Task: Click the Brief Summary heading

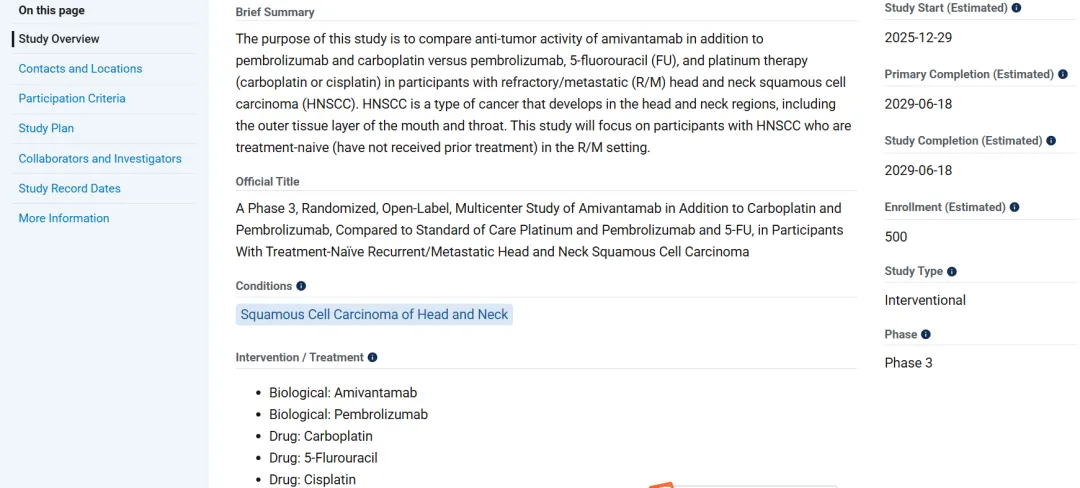Action: click(x=275, y=12)
